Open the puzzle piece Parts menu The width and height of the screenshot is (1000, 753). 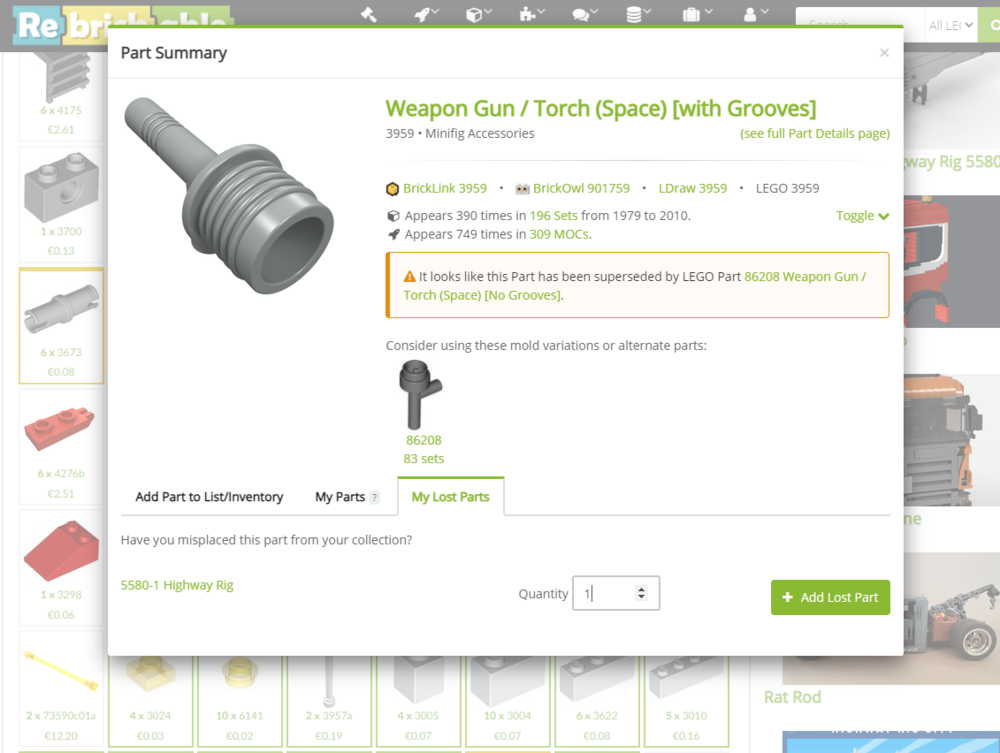click(x=531, y=14)
